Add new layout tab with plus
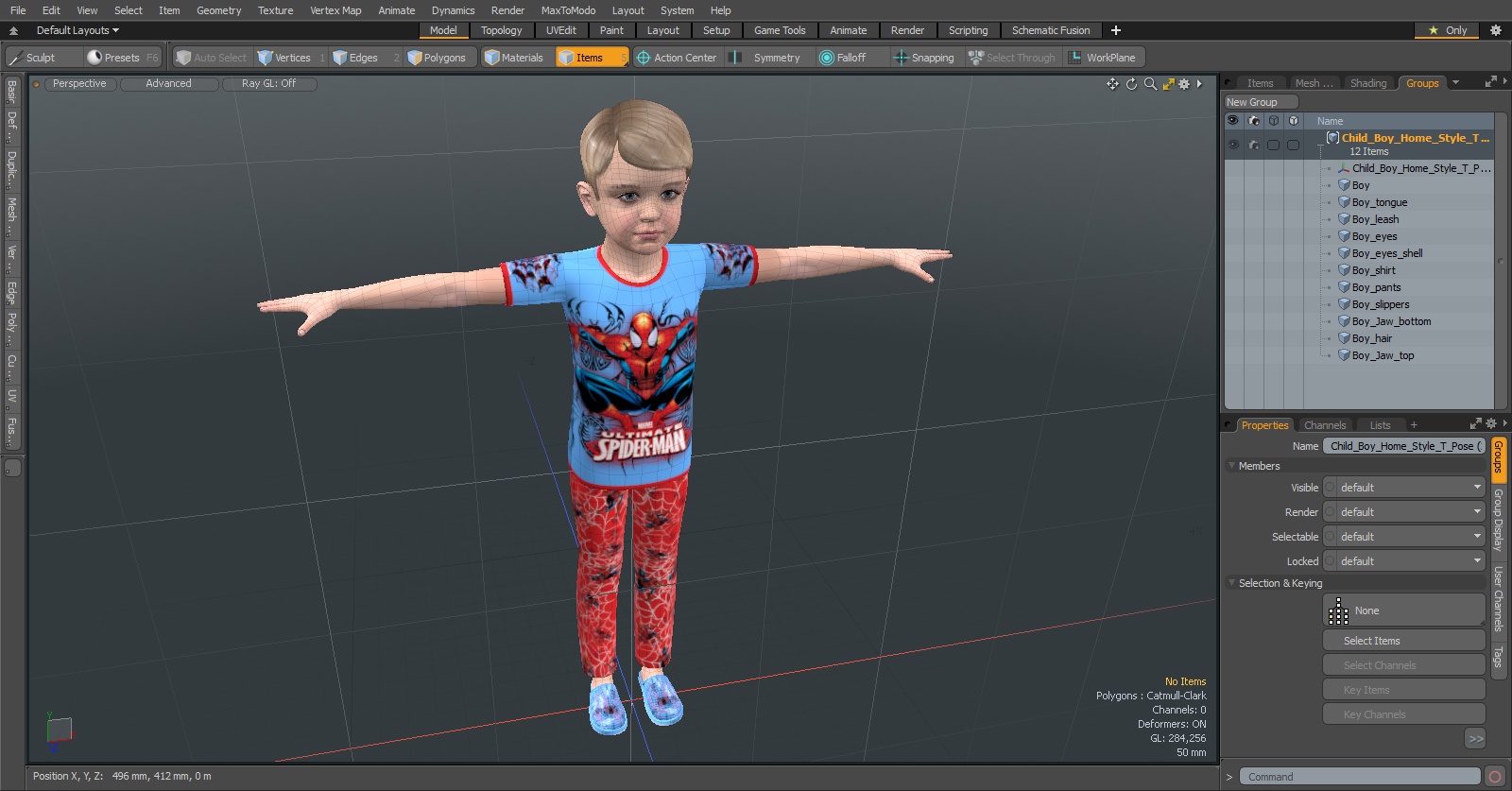 [x=1116, y=30]
